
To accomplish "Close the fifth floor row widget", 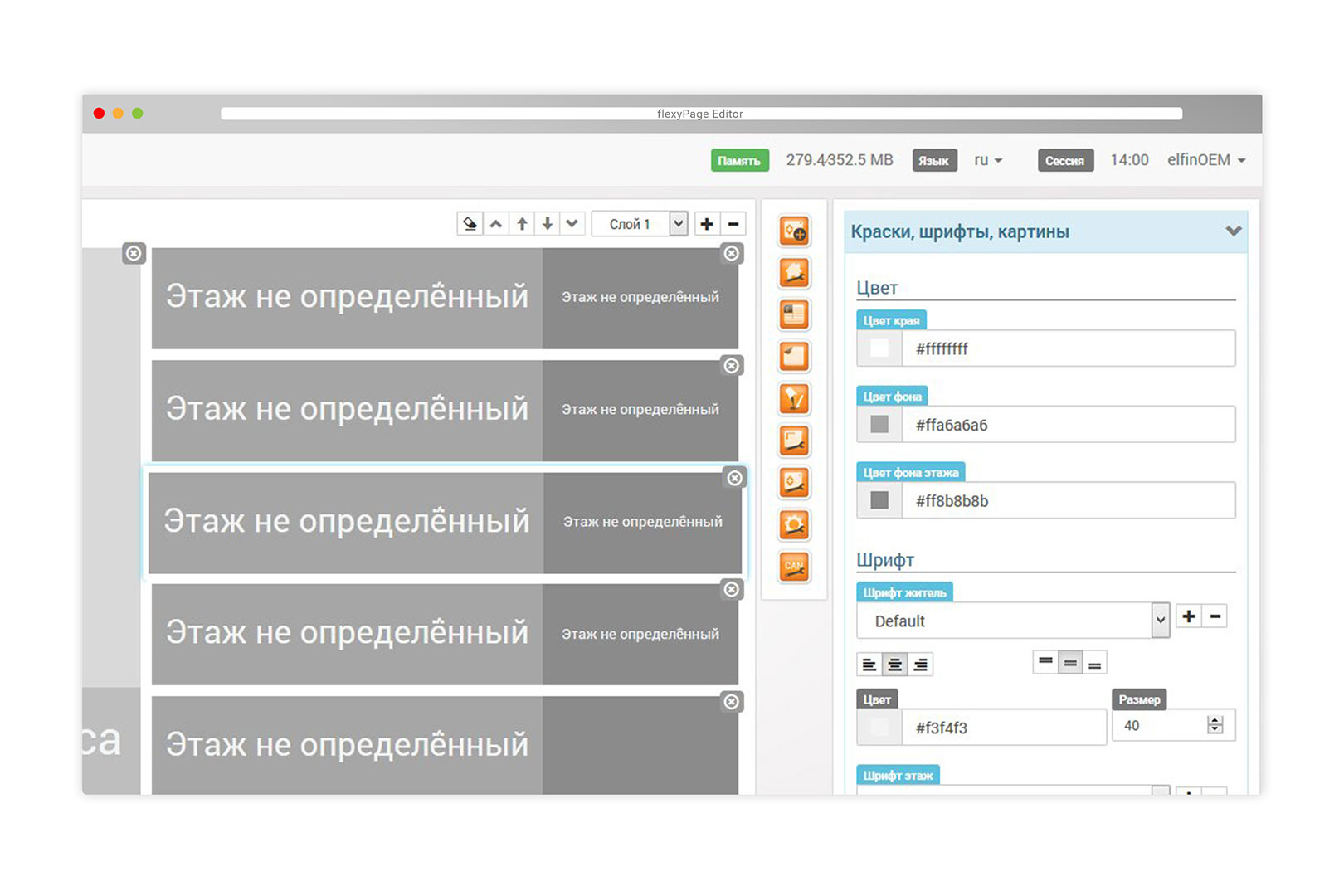I will [732, 702].
